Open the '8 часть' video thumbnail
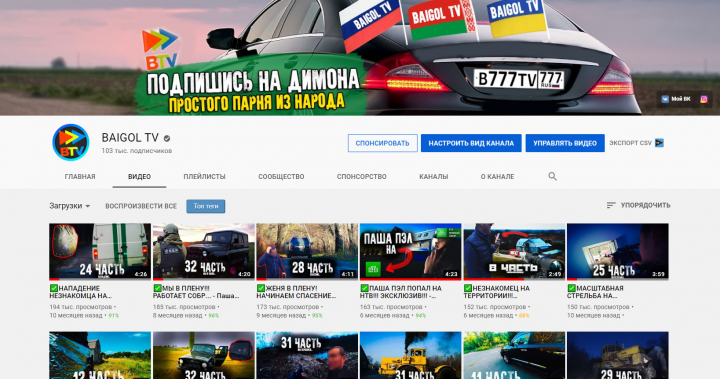 [514, 251]
